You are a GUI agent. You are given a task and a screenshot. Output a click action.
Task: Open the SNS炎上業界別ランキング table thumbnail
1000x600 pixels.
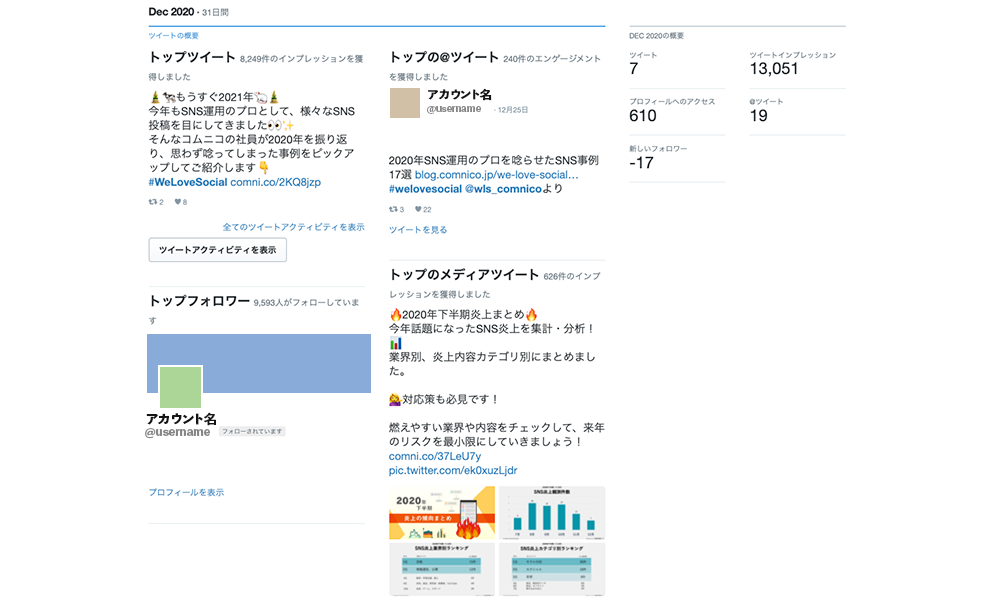point(442,569)
